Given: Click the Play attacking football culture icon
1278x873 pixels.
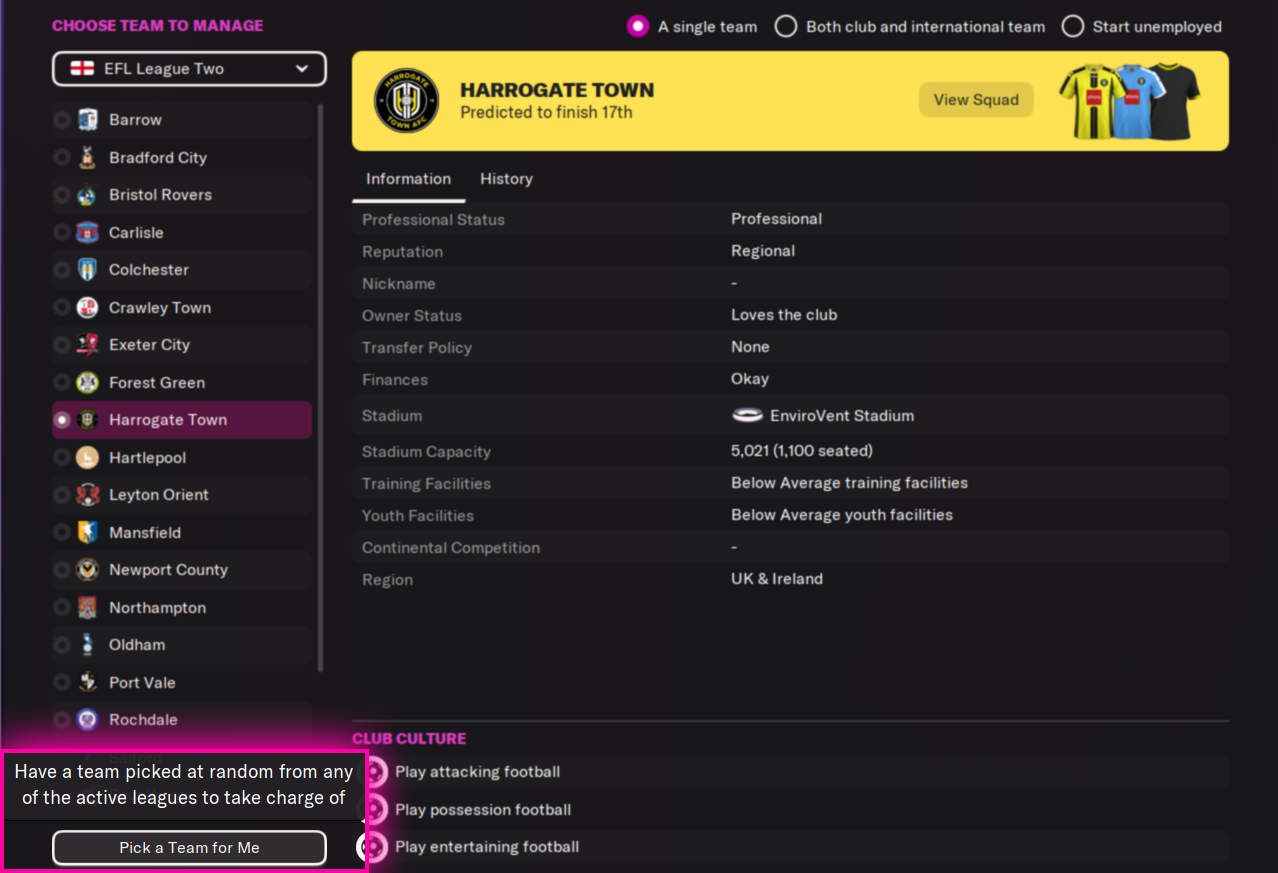Looking at the screenshot, I should (x=375, y=772).
